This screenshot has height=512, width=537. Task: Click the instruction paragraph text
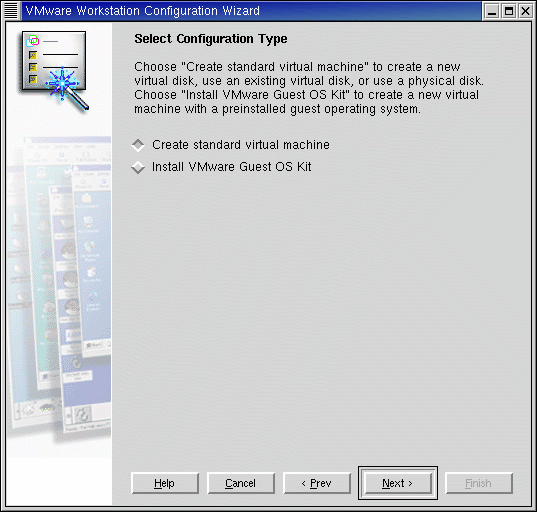pos(309,88)
